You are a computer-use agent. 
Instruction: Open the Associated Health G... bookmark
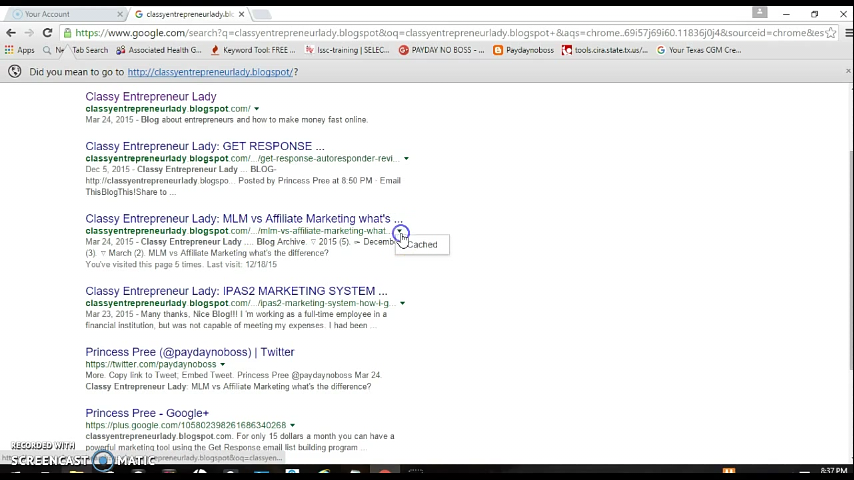coord(158,50)
